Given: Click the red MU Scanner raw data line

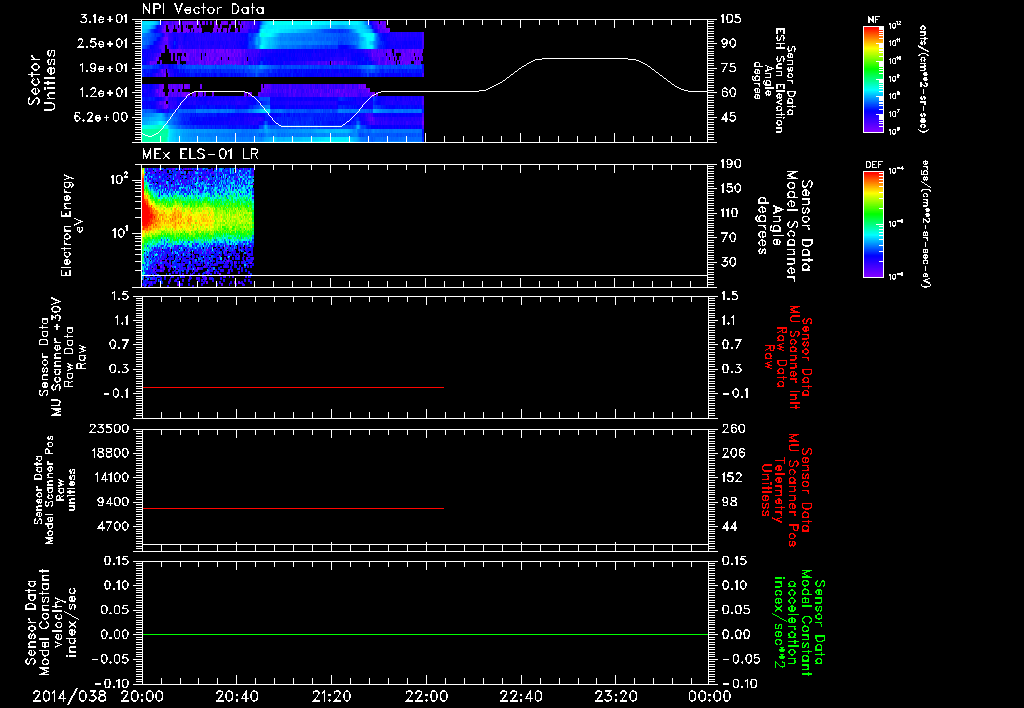Looking at the screenshot, I should pyautogui.click(x=293, y=387).
